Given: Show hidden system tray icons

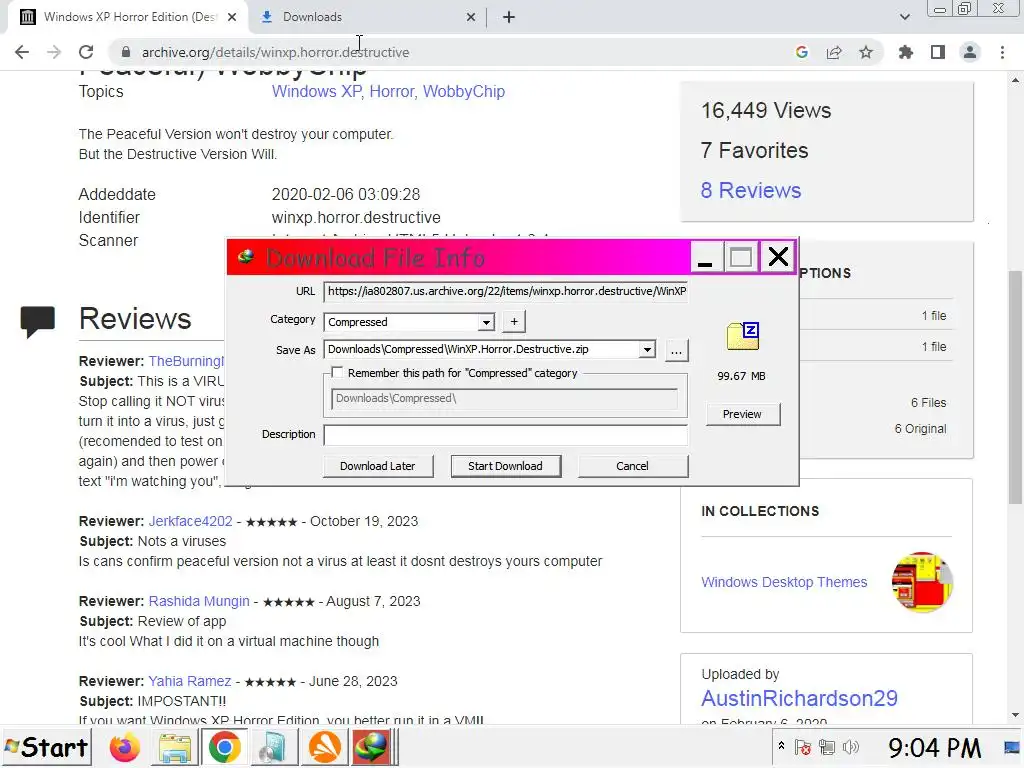Looking at the screenshot, I should pos(781,746).
